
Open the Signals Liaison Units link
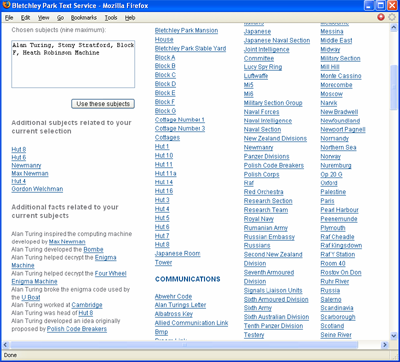tap(273, 290)
